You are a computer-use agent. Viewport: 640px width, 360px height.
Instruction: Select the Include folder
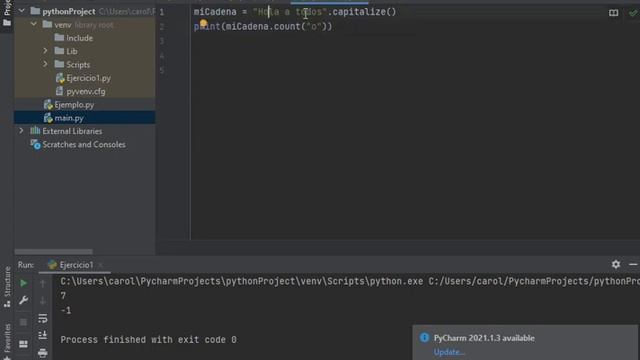(x=79, y=38)
